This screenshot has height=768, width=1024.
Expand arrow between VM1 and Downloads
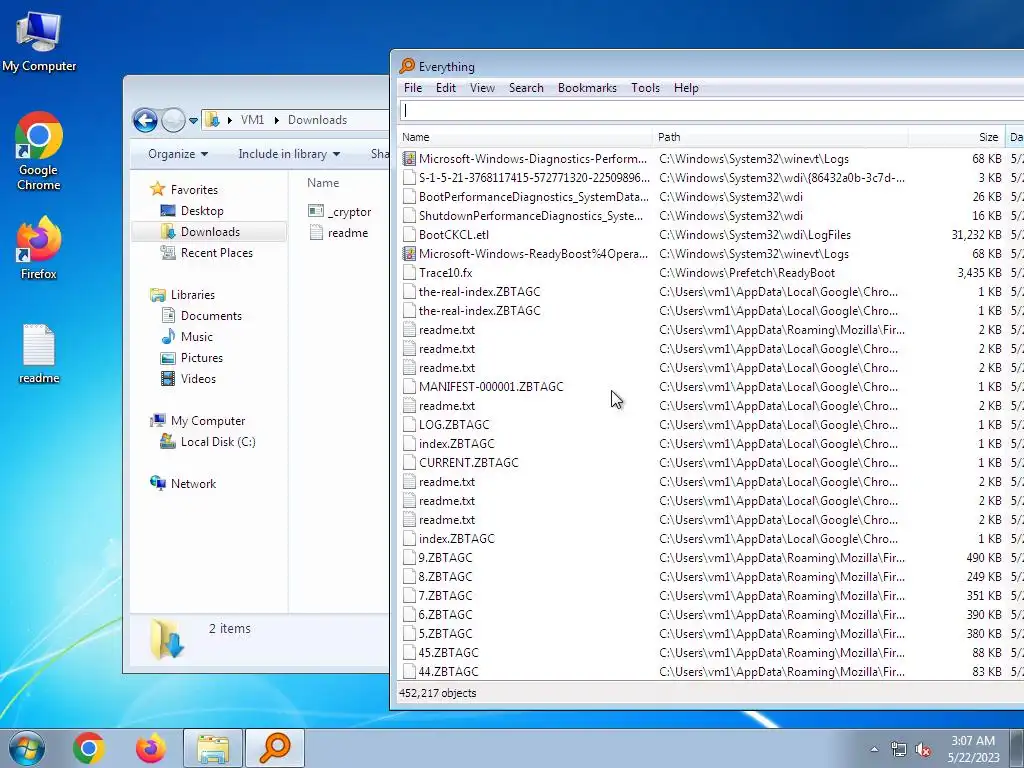277,120
